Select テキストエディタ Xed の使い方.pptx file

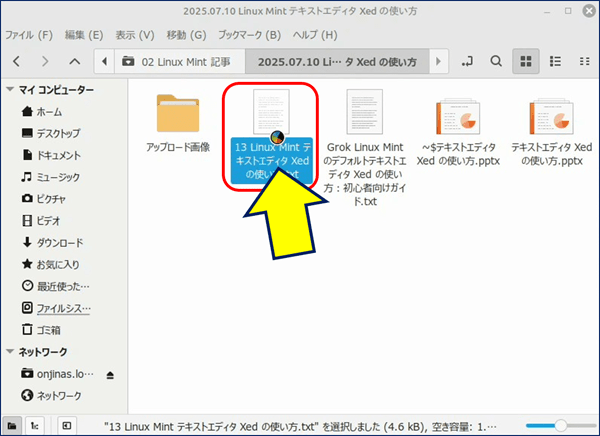pos(551,132)
